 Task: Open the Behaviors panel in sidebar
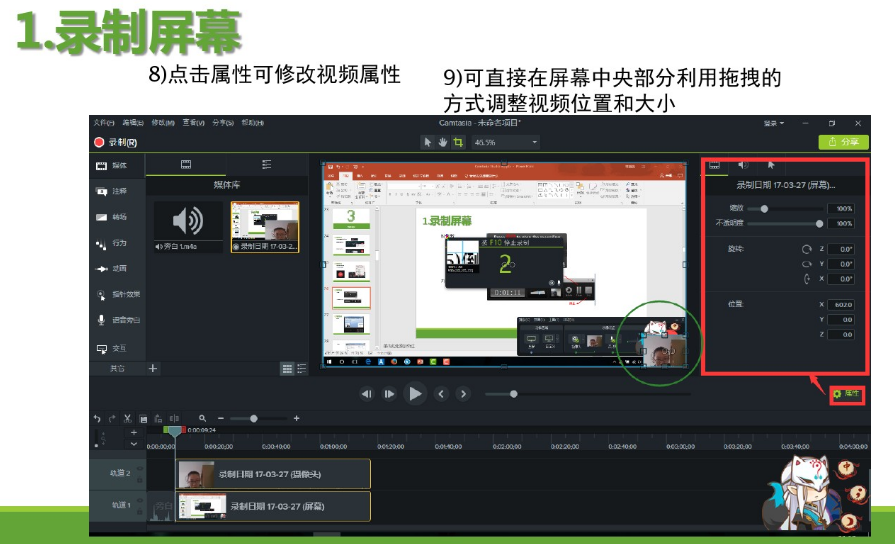pos(118,243)
